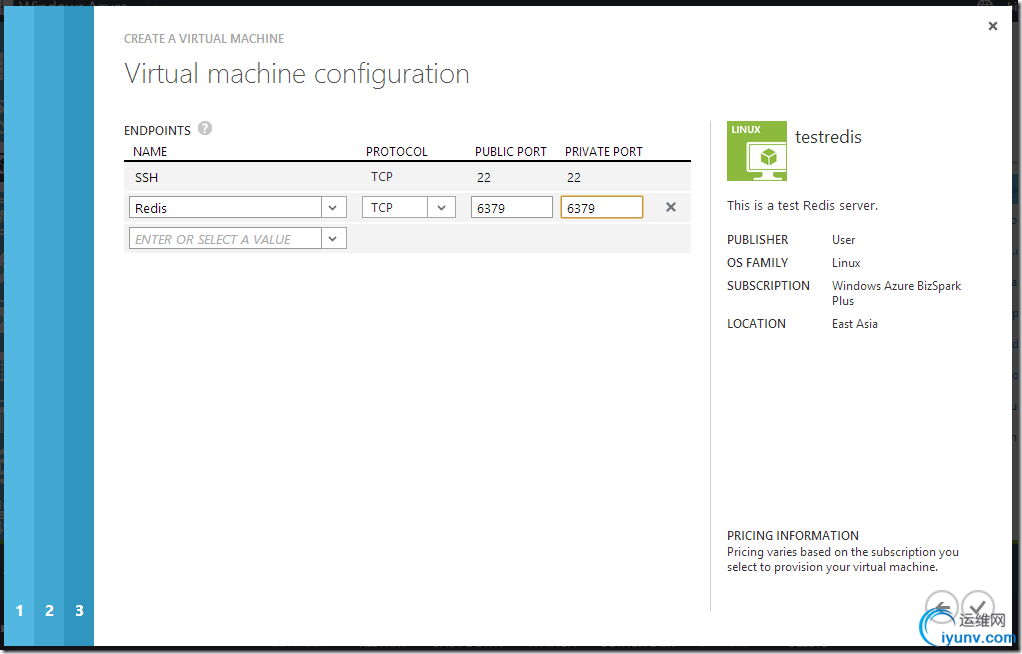Close the Create a Virtual Machine dialog
The image size is (1022, 654).
pos(993,26)
